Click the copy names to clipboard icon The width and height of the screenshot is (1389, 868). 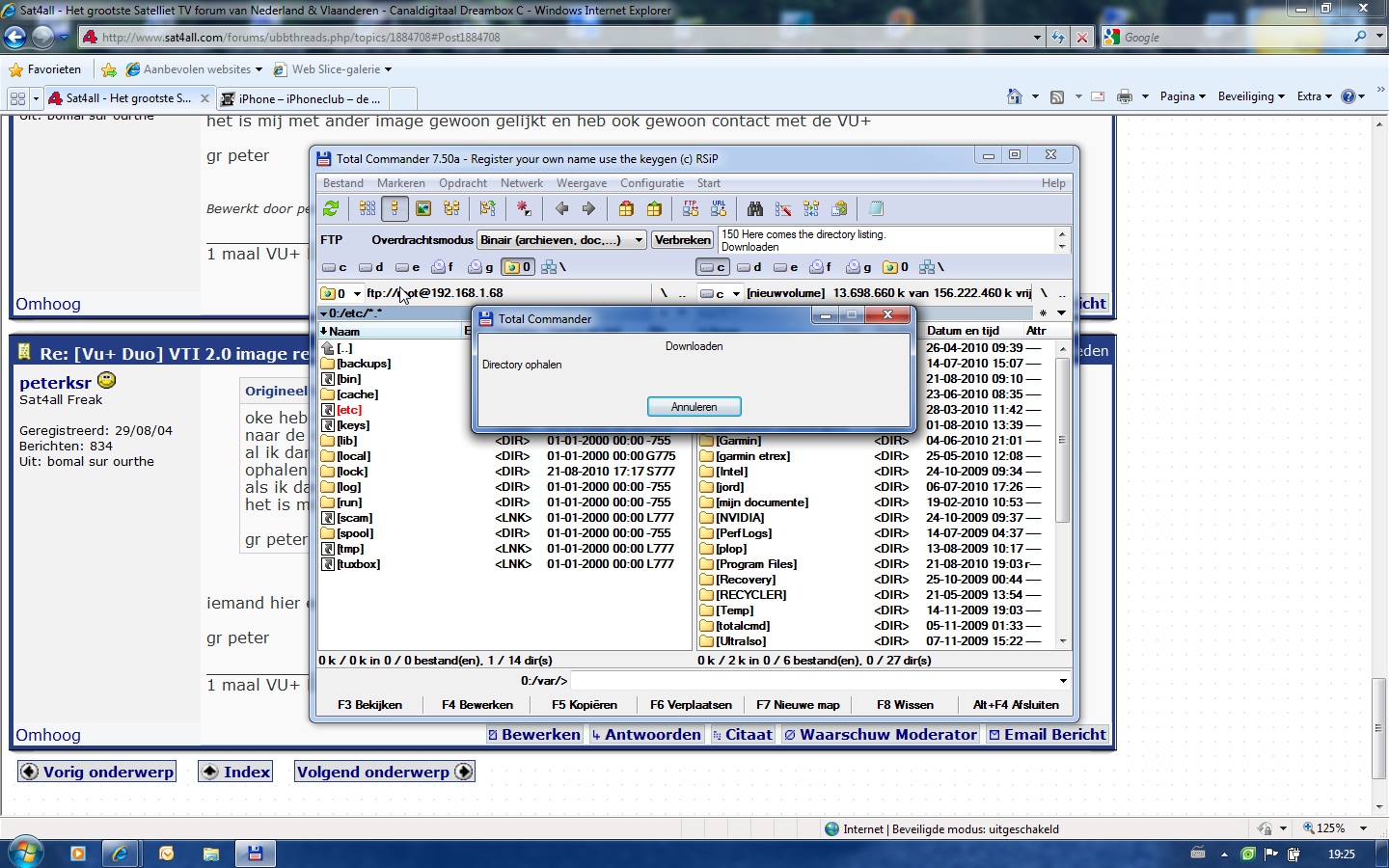[839, 208]
